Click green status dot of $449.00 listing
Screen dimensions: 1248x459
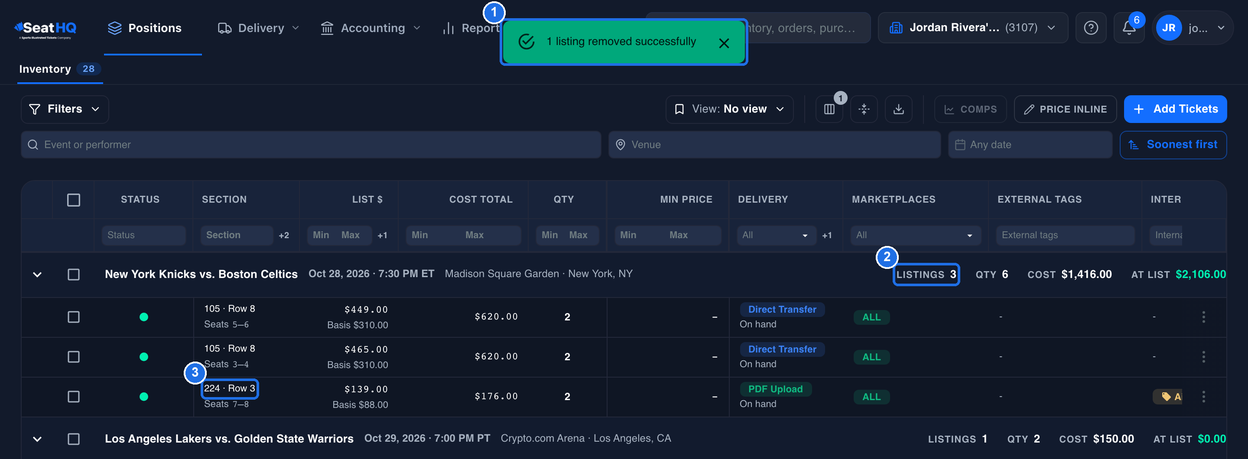tap(143, 317)
